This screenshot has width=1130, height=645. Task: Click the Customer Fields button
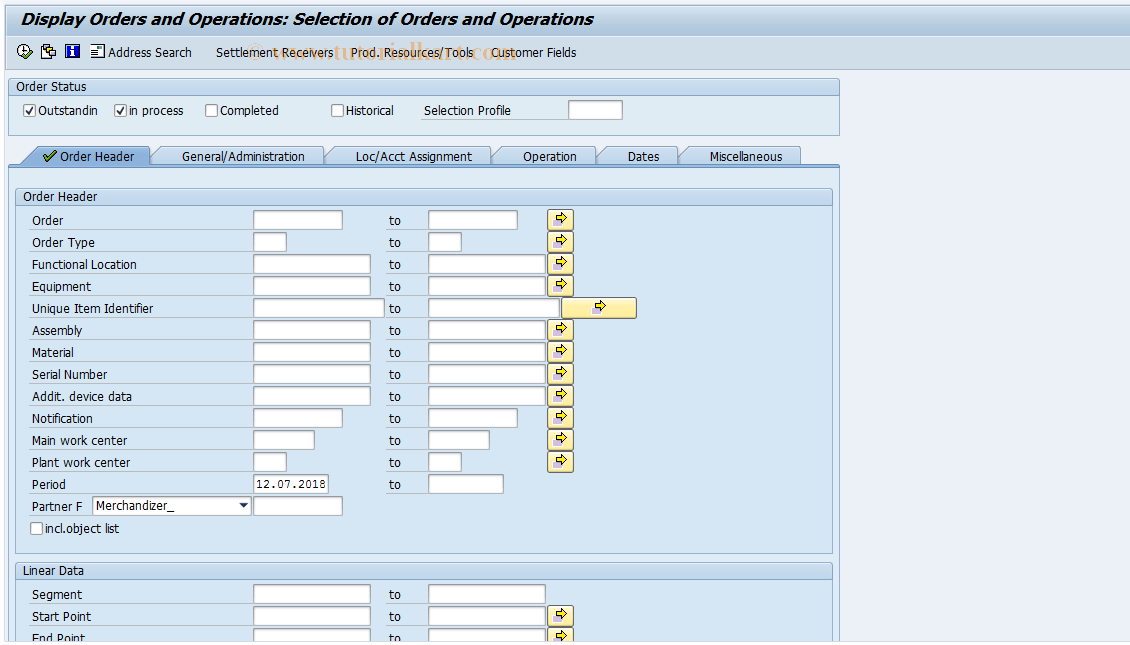[533, 52]
